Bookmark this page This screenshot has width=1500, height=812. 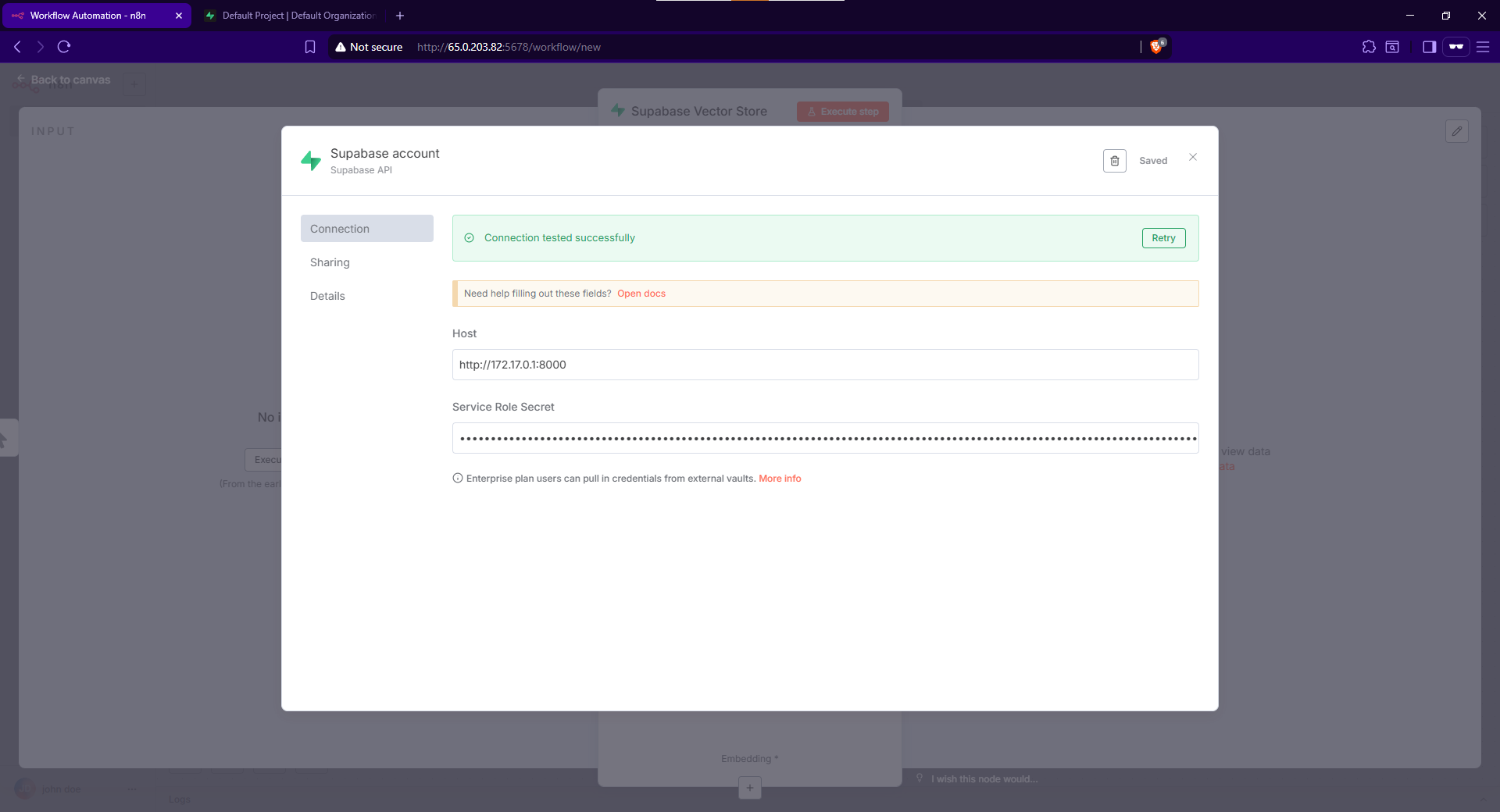(x=310, y=47)
